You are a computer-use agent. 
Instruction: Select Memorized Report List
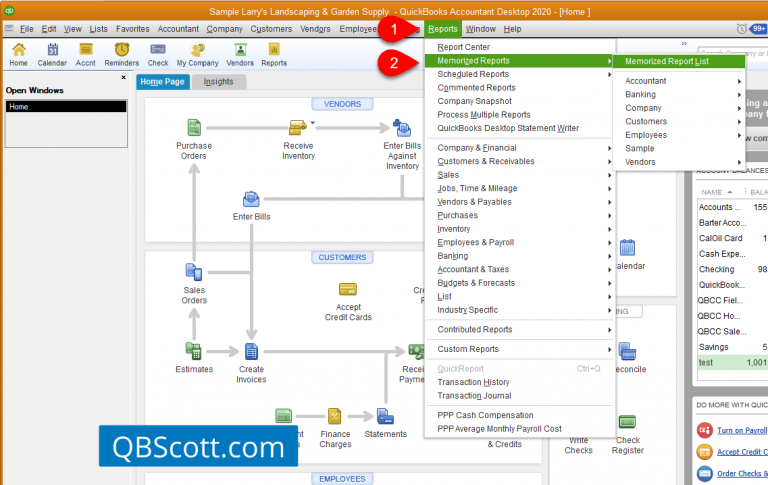(x=679, y=61)
